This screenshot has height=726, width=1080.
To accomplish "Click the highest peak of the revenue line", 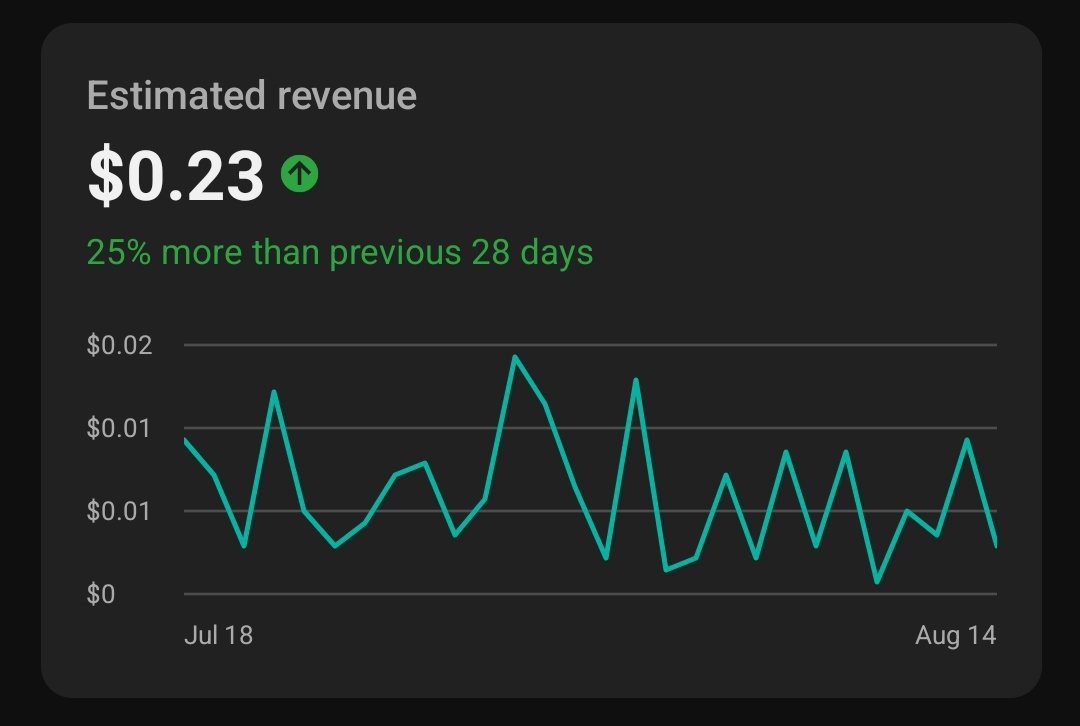I will (x=515, y=357).
